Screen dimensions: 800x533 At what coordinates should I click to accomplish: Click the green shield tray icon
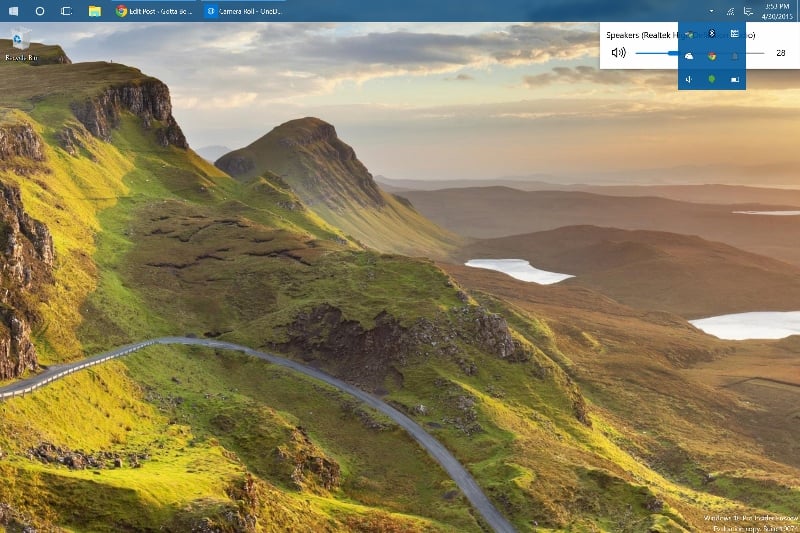(711, 79)
